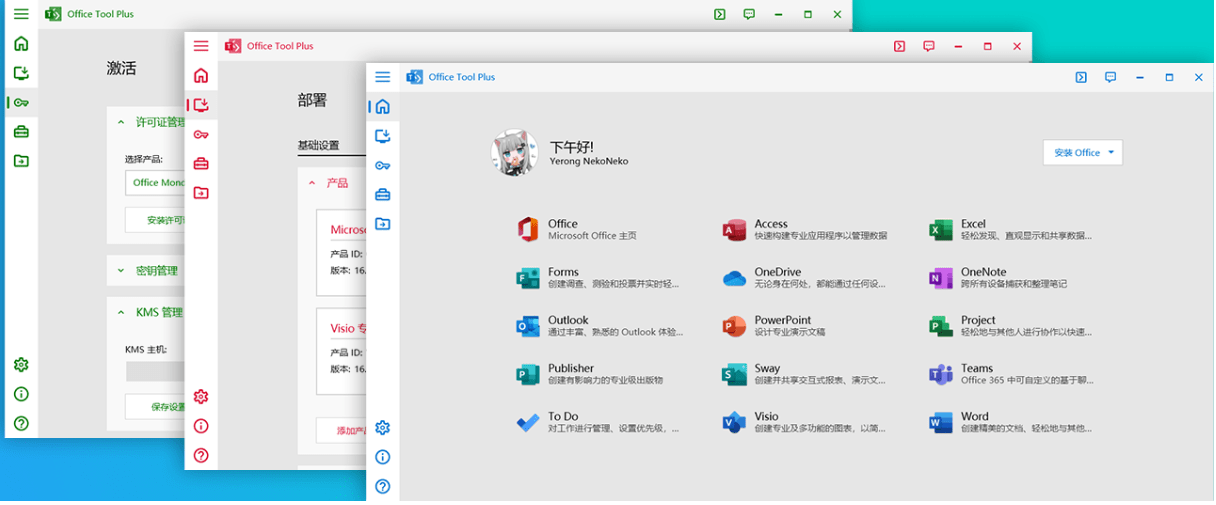Click 安装许可 button in green window
The width and height of the screenshot is (1216, 505).
(155, 220)
